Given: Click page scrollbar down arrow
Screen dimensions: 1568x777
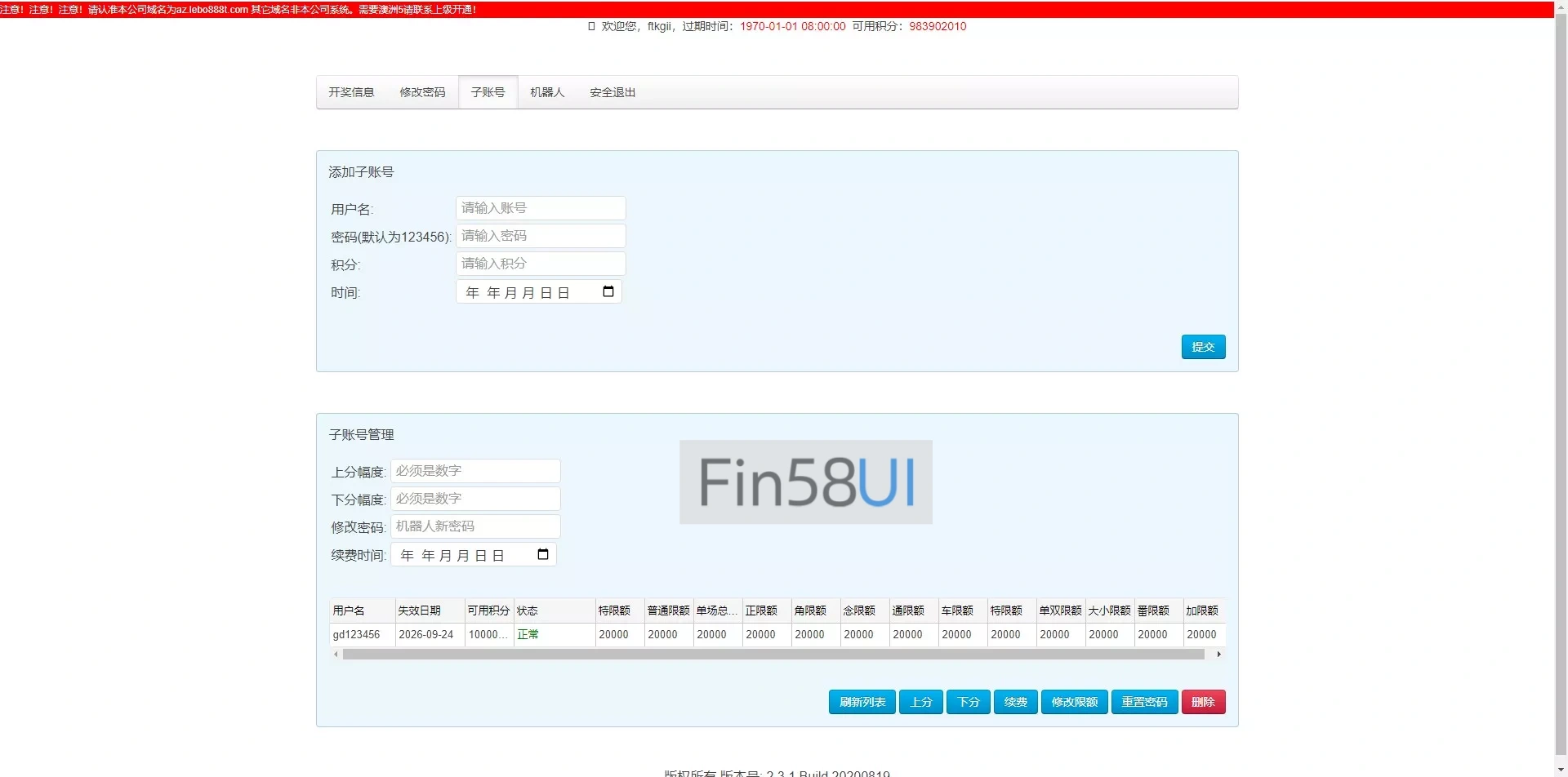Looking at the screenshot, I should point(1561,770).
